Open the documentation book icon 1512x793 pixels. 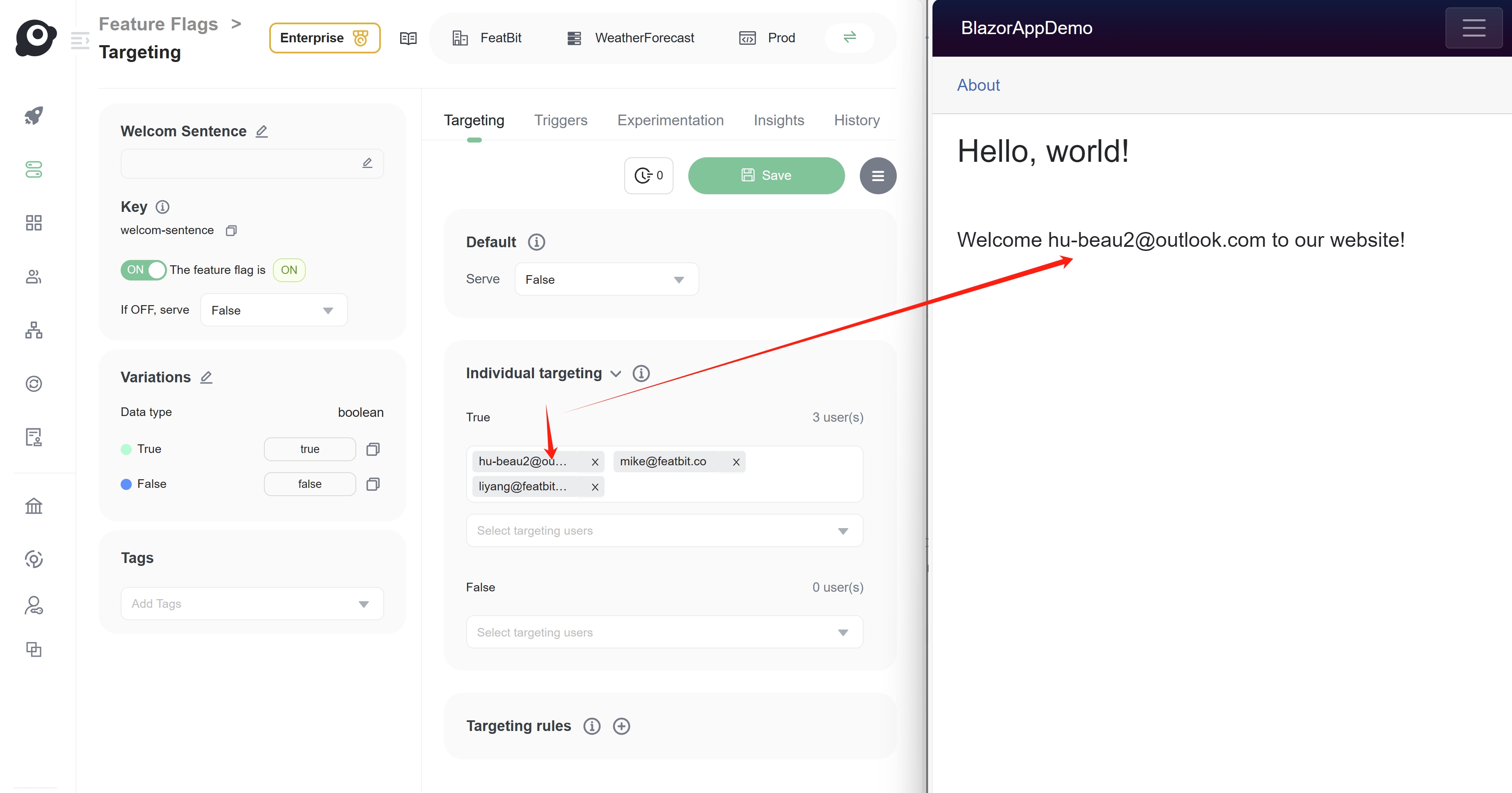[x=408, y=38]
